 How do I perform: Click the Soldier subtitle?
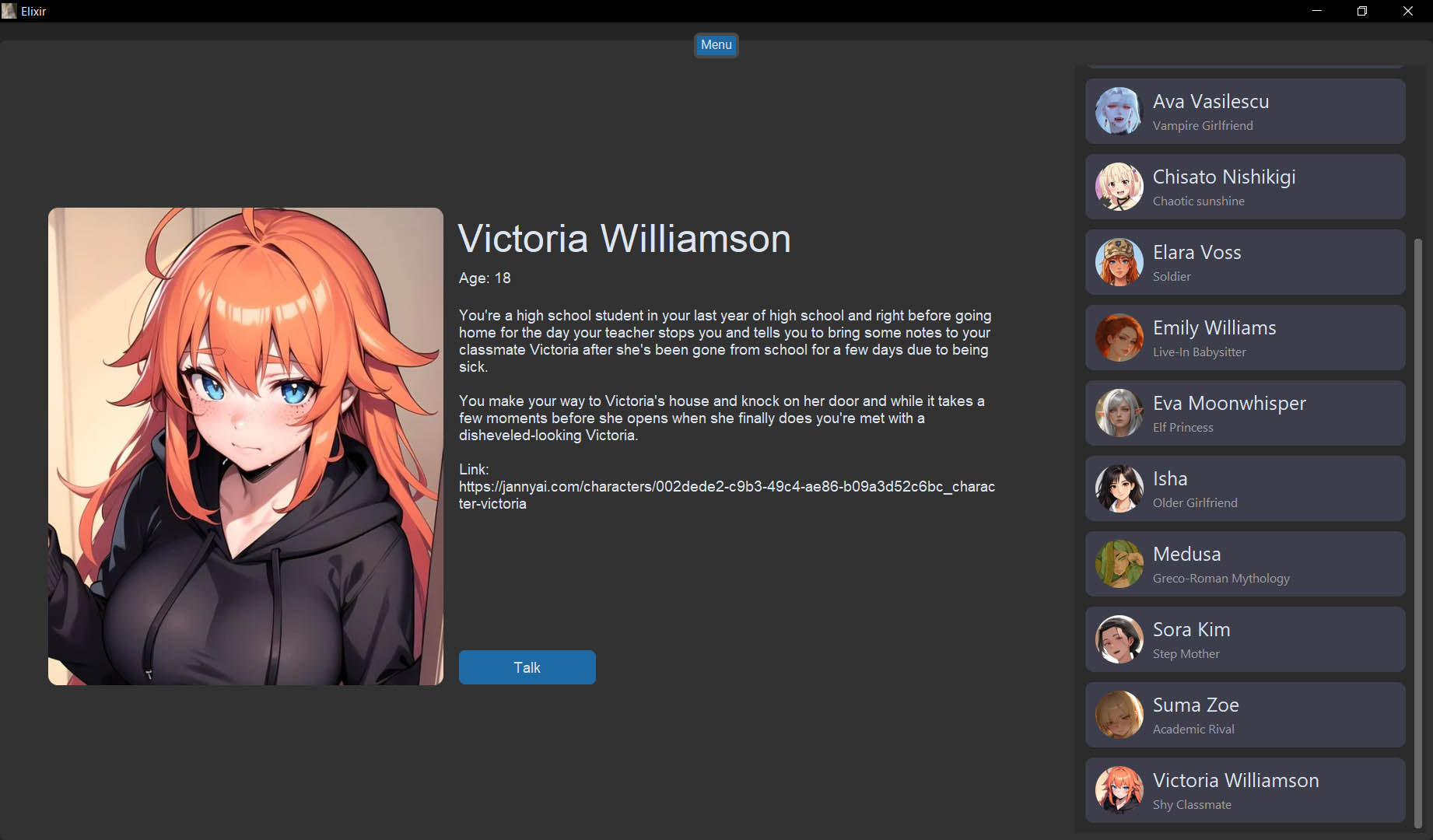[x=1172, y=276]
